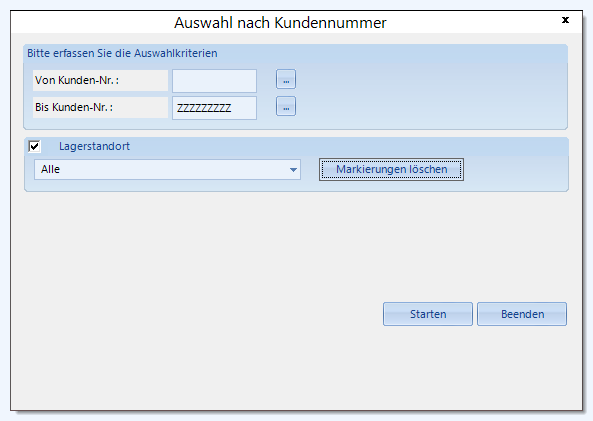Click the Auswahl nach Kundennummer title bar
The height and width of the screenshot is (421, 593).
coord(280,23)
